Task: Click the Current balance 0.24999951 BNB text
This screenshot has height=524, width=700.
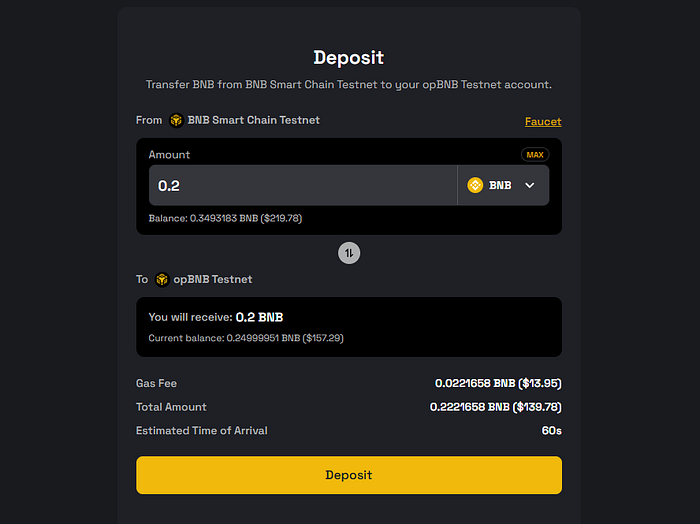Action: click(x=246, y=338)
